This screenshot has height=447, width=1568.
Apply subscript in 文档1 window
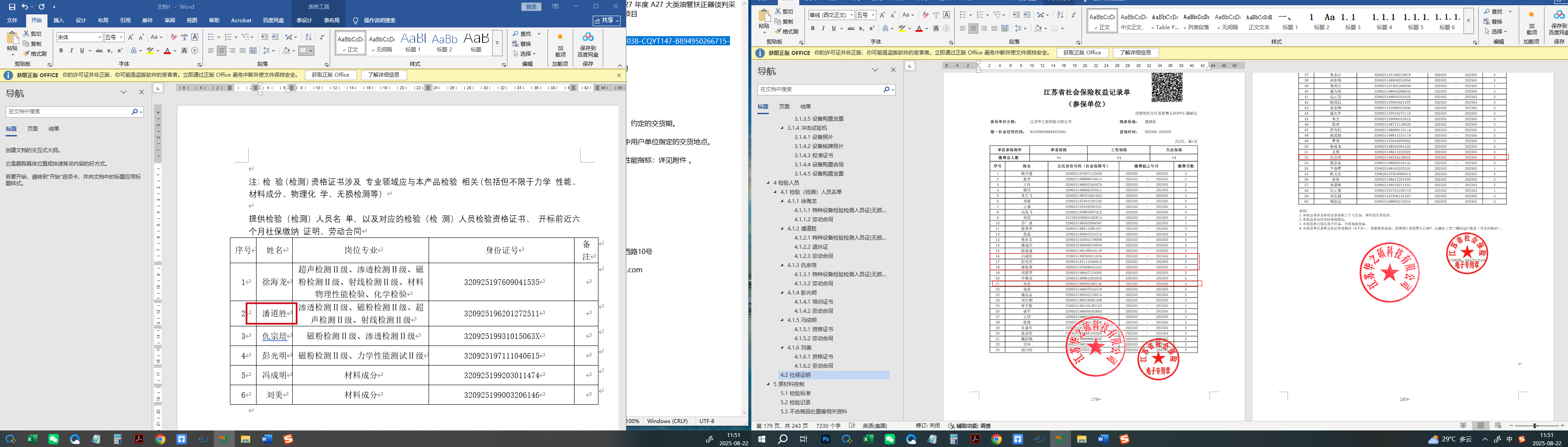[x=110, y=51]
